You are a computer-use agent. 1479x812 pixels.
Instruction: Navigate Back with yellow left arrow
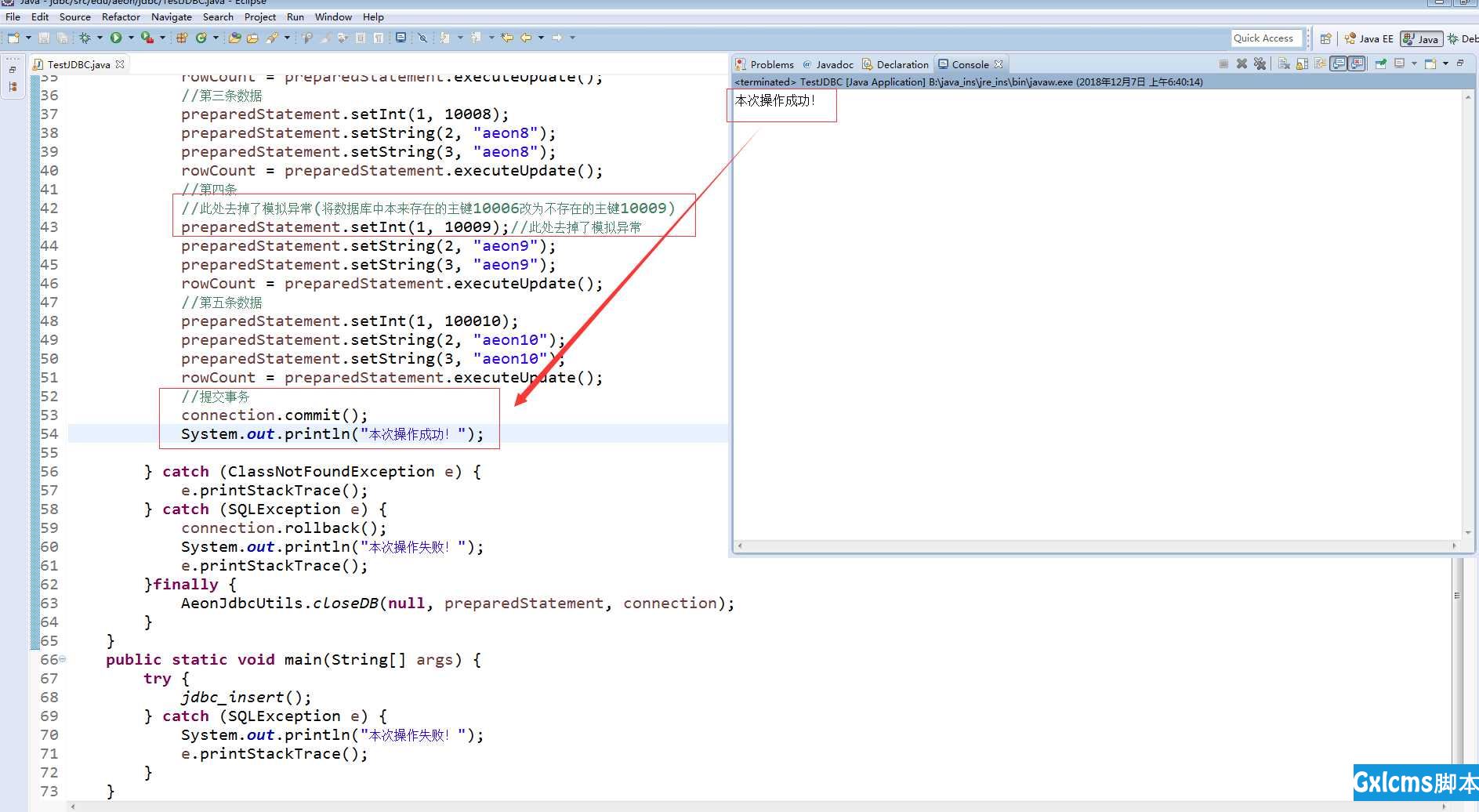coord(526,38)
